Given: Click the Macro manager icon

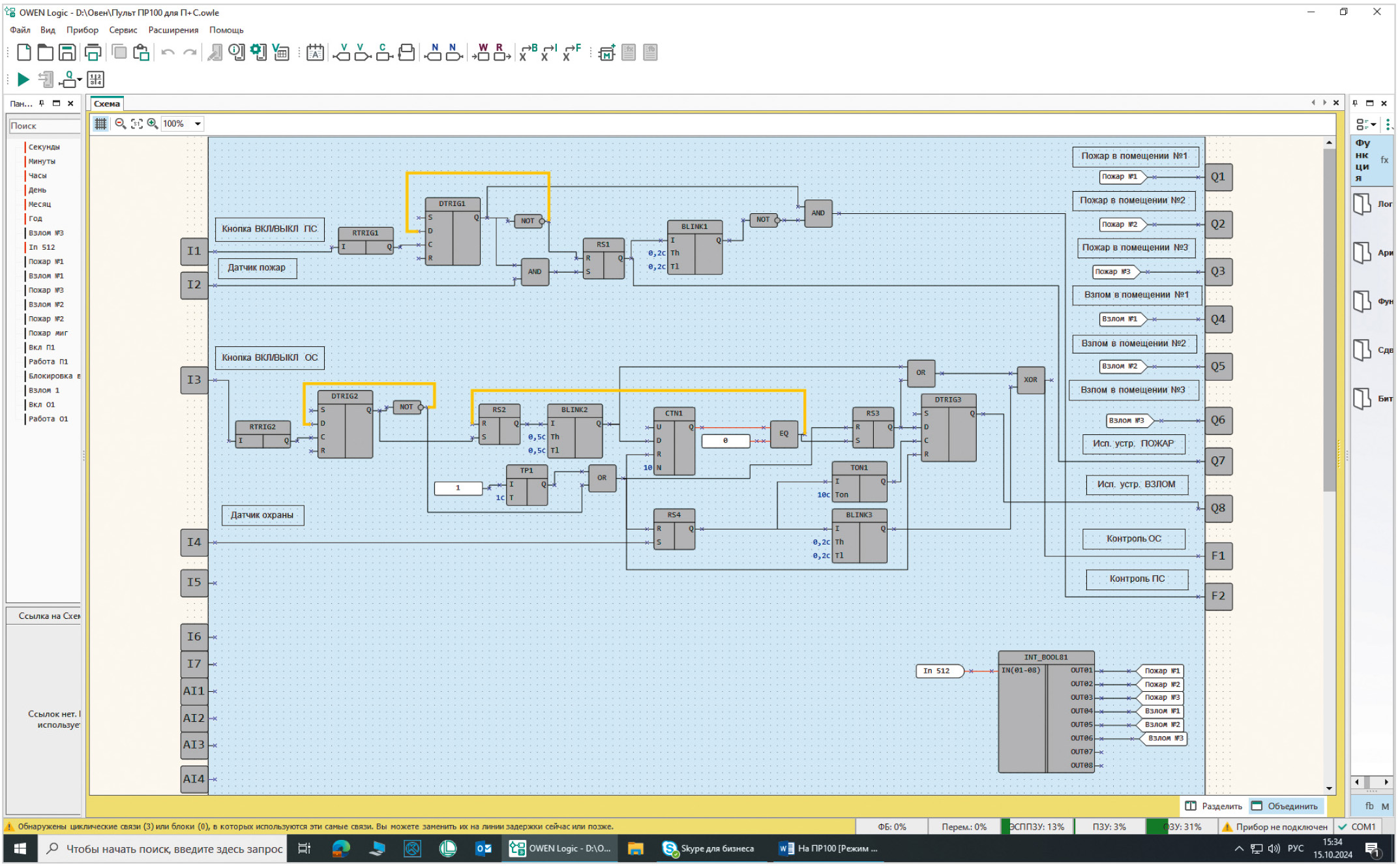Looking at the screenshot, I should coord(606,53).
